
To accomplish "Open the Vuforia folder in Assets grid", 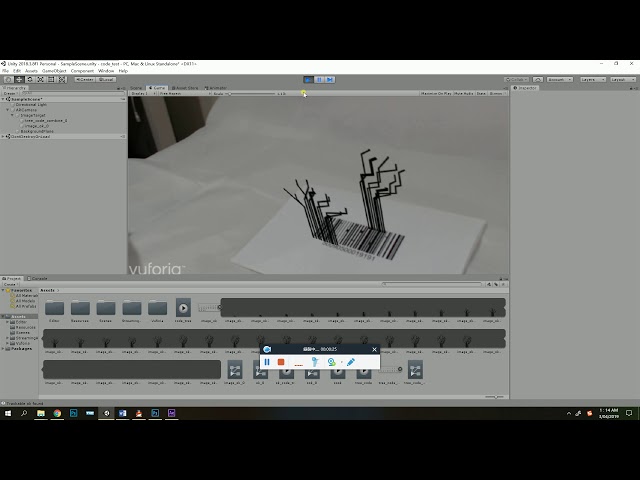I will pos(157,308).
